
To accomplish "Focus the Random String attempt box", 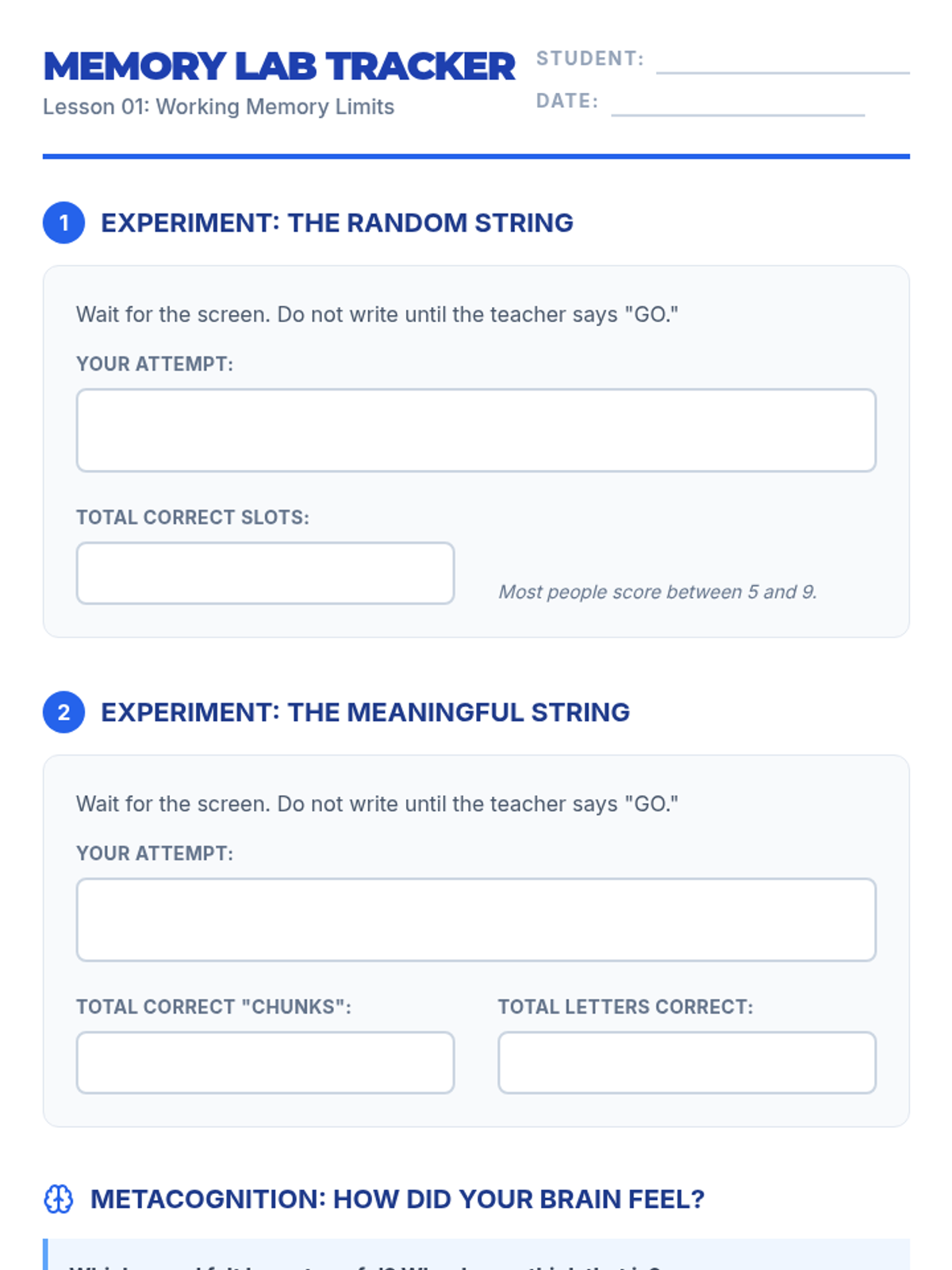I will click(x=476, y=430).
